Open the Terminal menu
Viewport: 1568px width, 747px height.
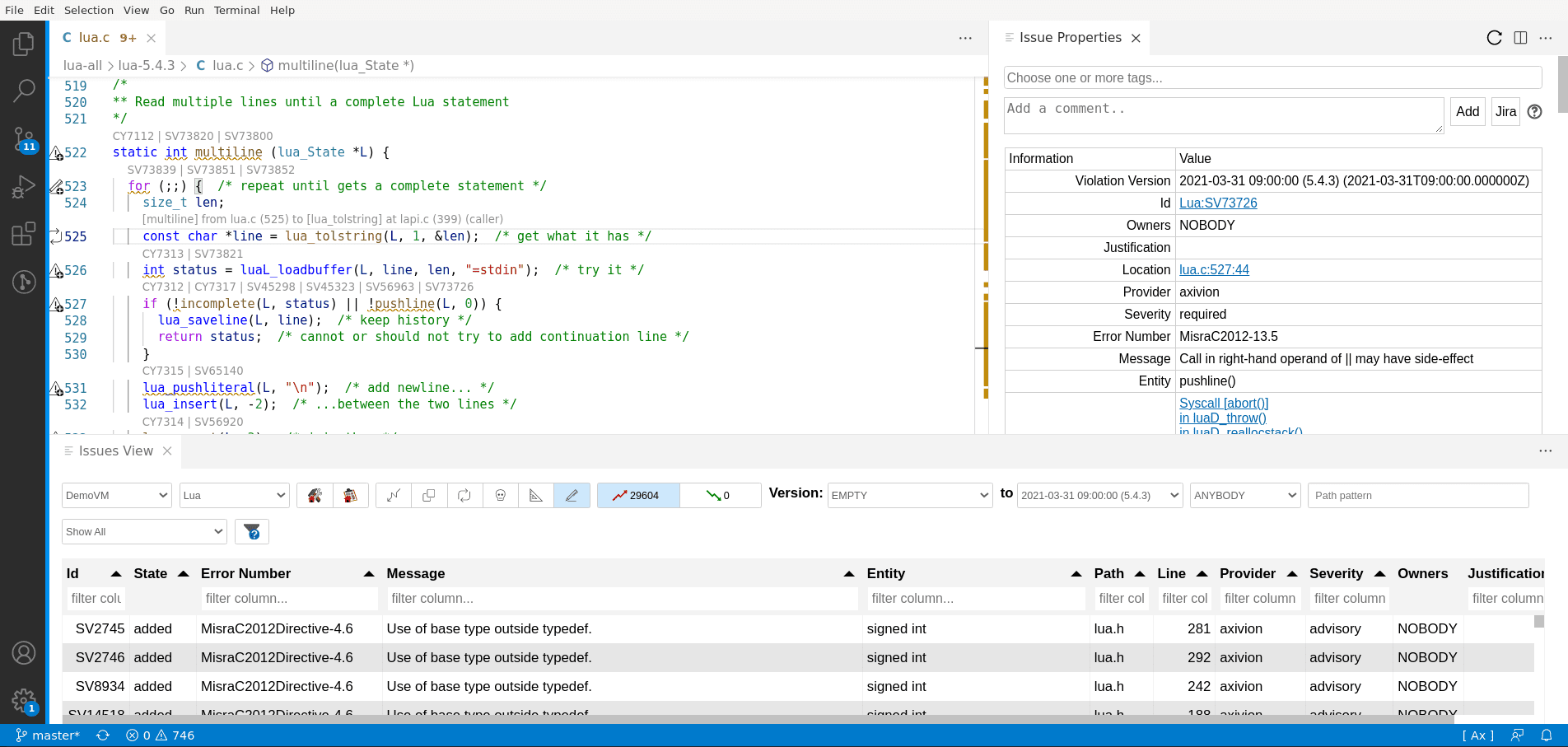(236, 10)
